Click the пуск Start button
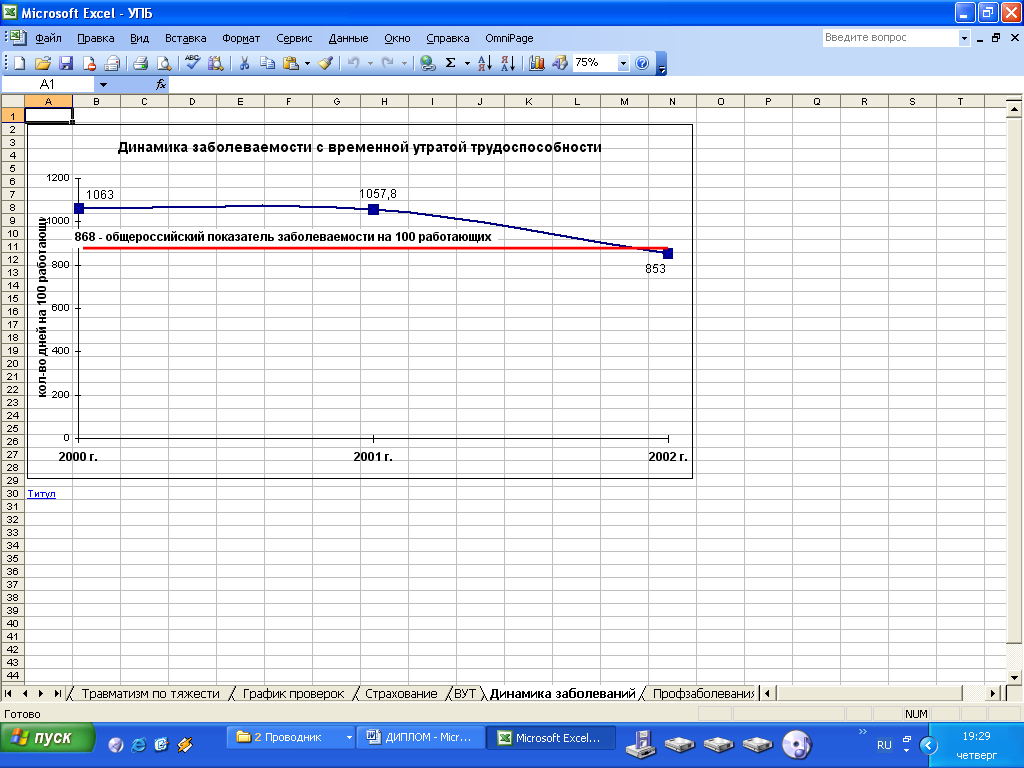 click(47, 738)
